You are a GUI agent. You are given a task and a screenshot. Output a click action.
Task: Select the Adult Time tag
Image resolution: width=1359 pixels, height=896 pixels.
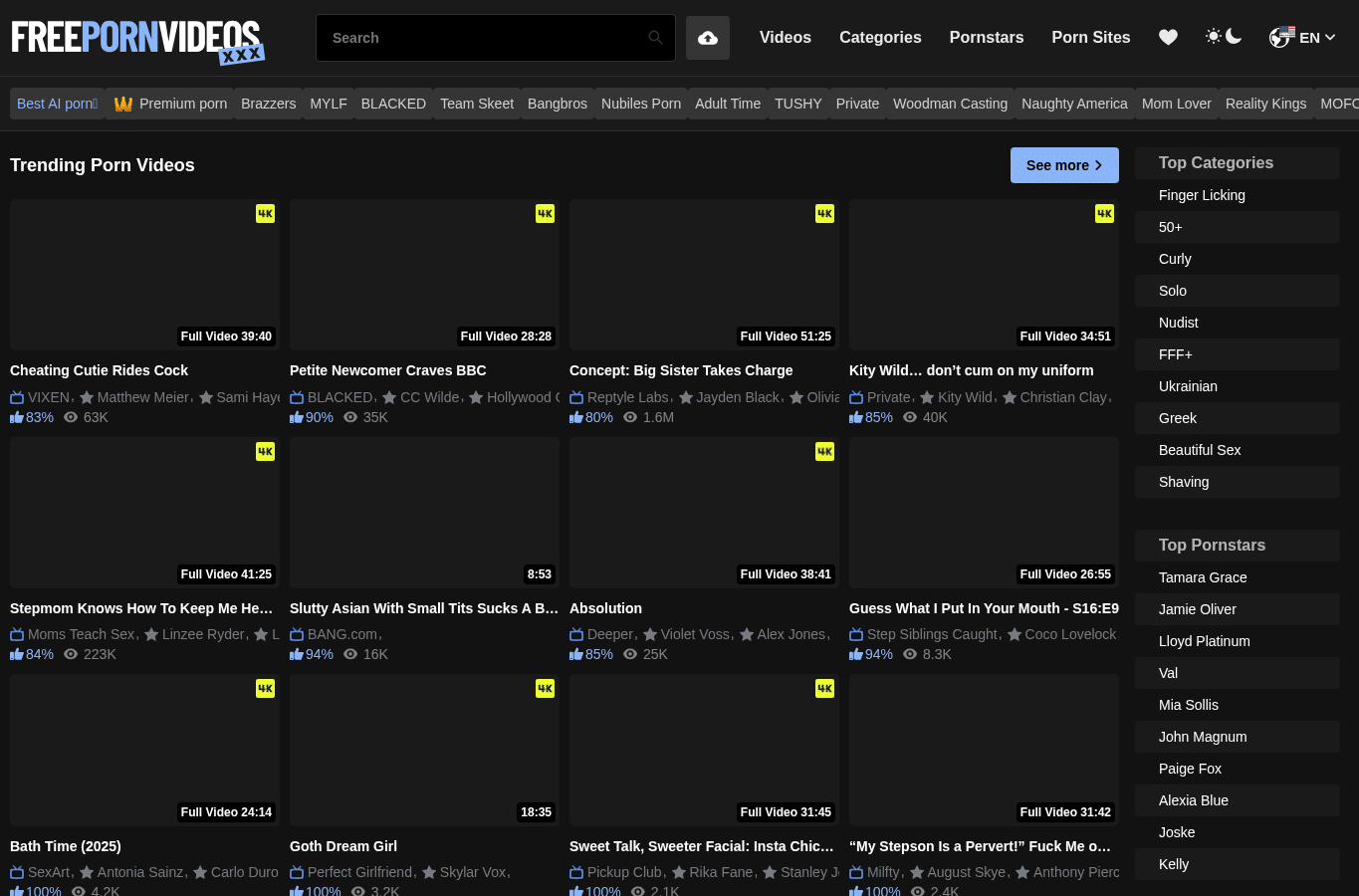[728, 104]
